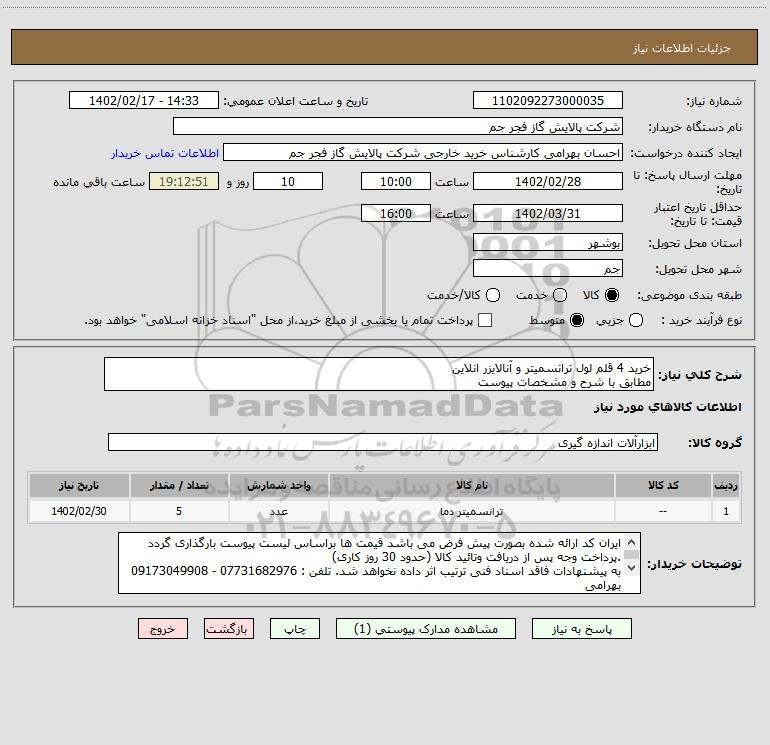Click the گروه کالا goods group field
Image resolution: width=770 pixels, height=745 pixels.
(x=383, y=442)
